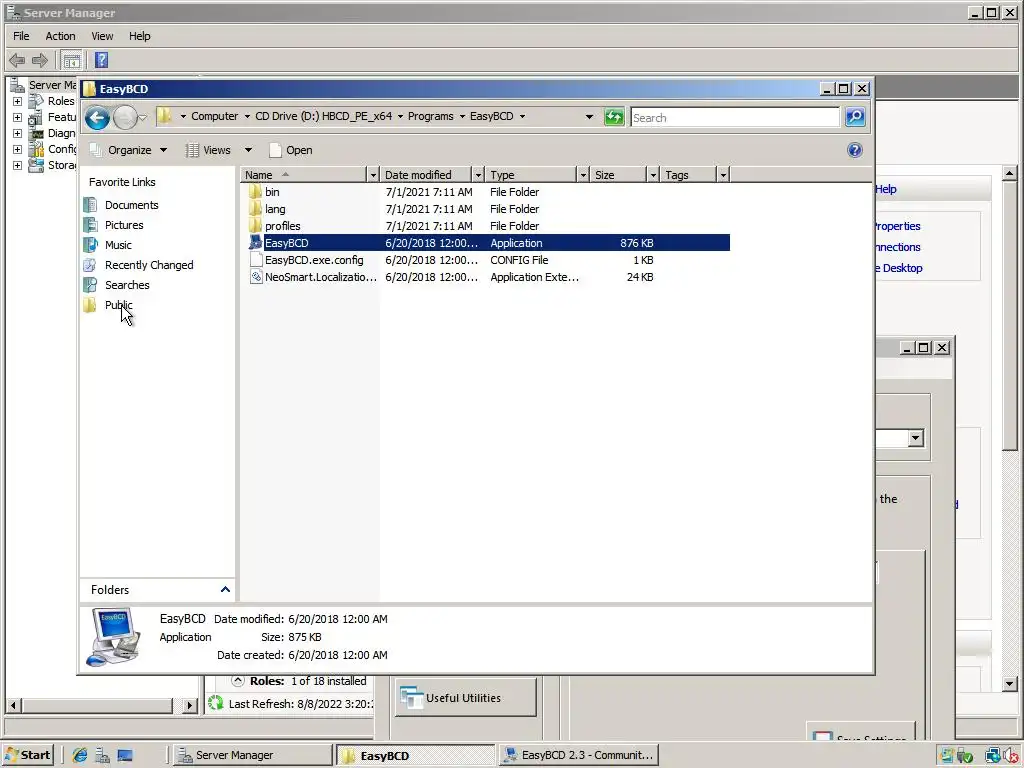This screenshot has height=768, width=1024.
Task: Click the Explorer Back navigation arrow
Action: click(97, 118)
